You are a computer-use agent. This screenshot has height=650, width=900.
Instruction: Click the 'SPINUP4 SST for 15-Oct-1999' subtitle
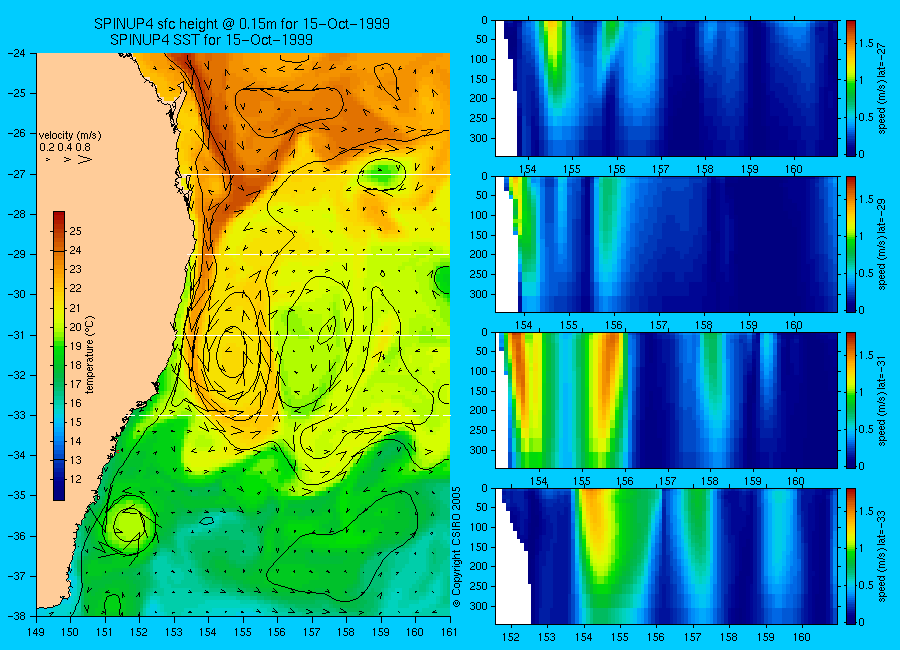point(211,40)
